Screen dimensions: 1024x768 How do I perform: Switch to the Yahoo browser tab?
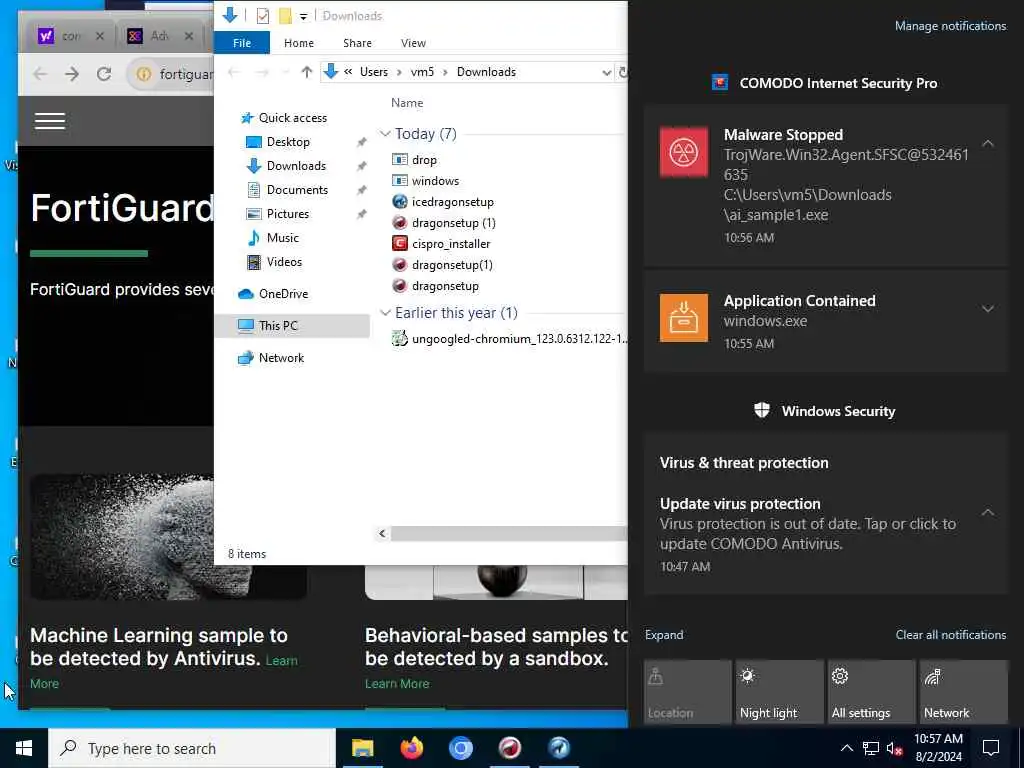(x=71, y=36)
